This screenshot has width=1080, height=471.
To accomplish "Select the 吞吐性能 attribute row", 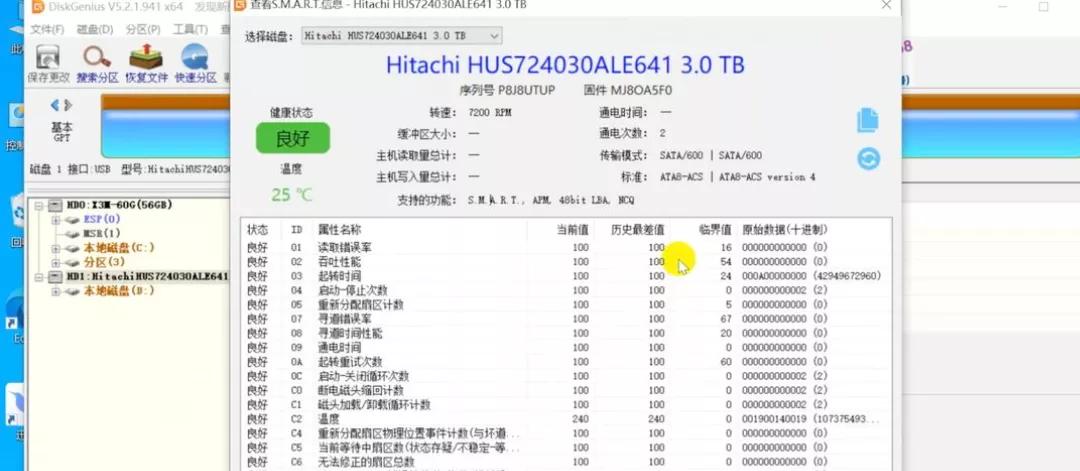I will [565, 262].
